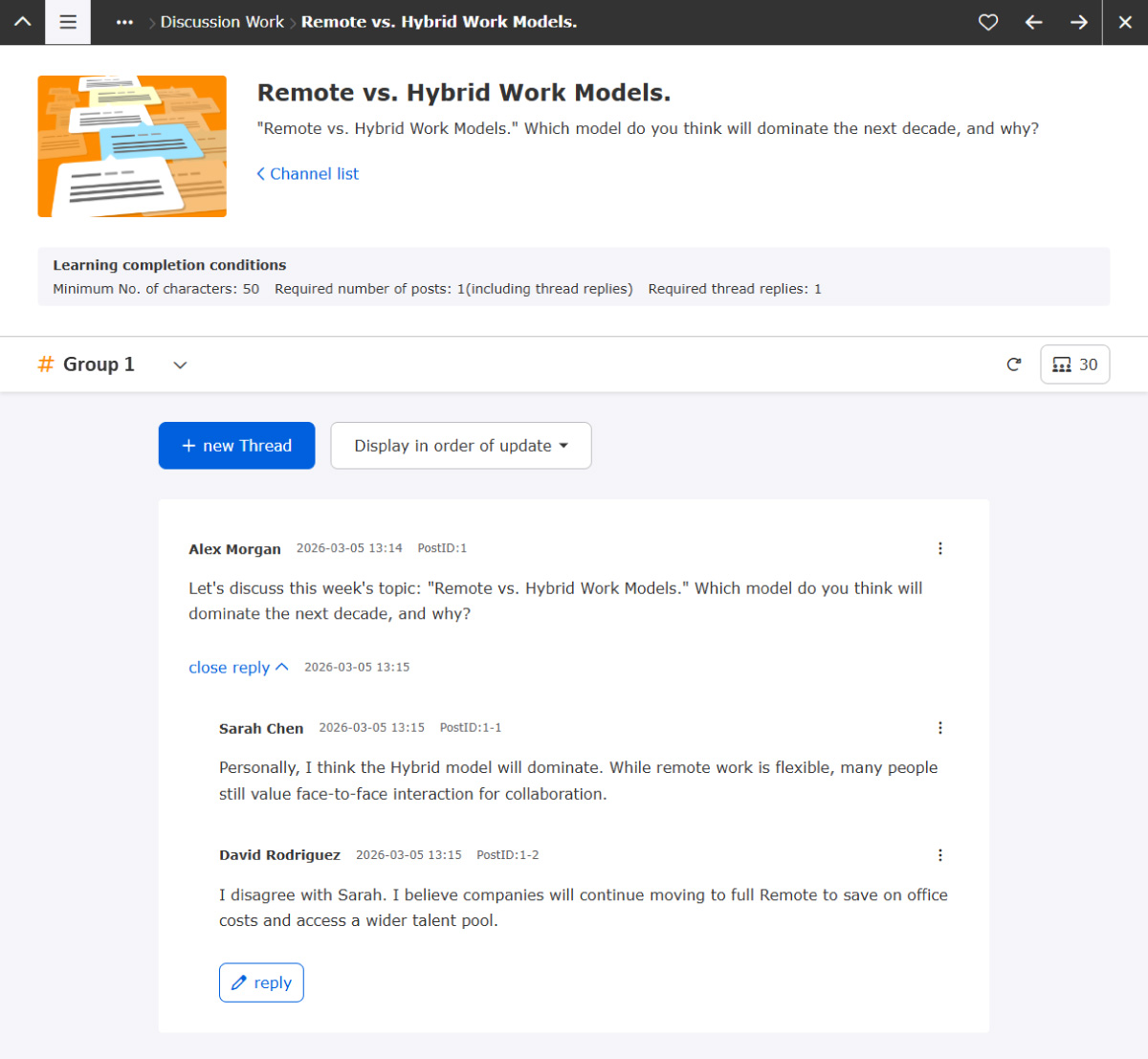
Task: Go to the next page with the right arrow
Action: tap(1079, 22)
